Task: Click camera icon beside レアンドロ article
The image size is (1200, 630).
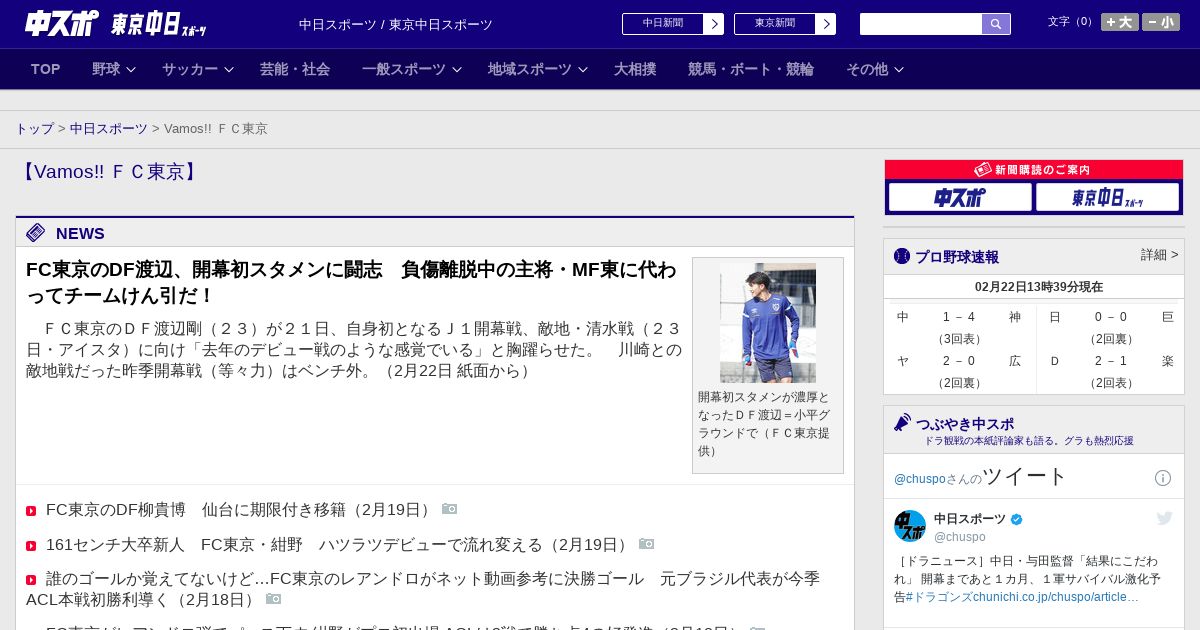Action: point(274,599)
